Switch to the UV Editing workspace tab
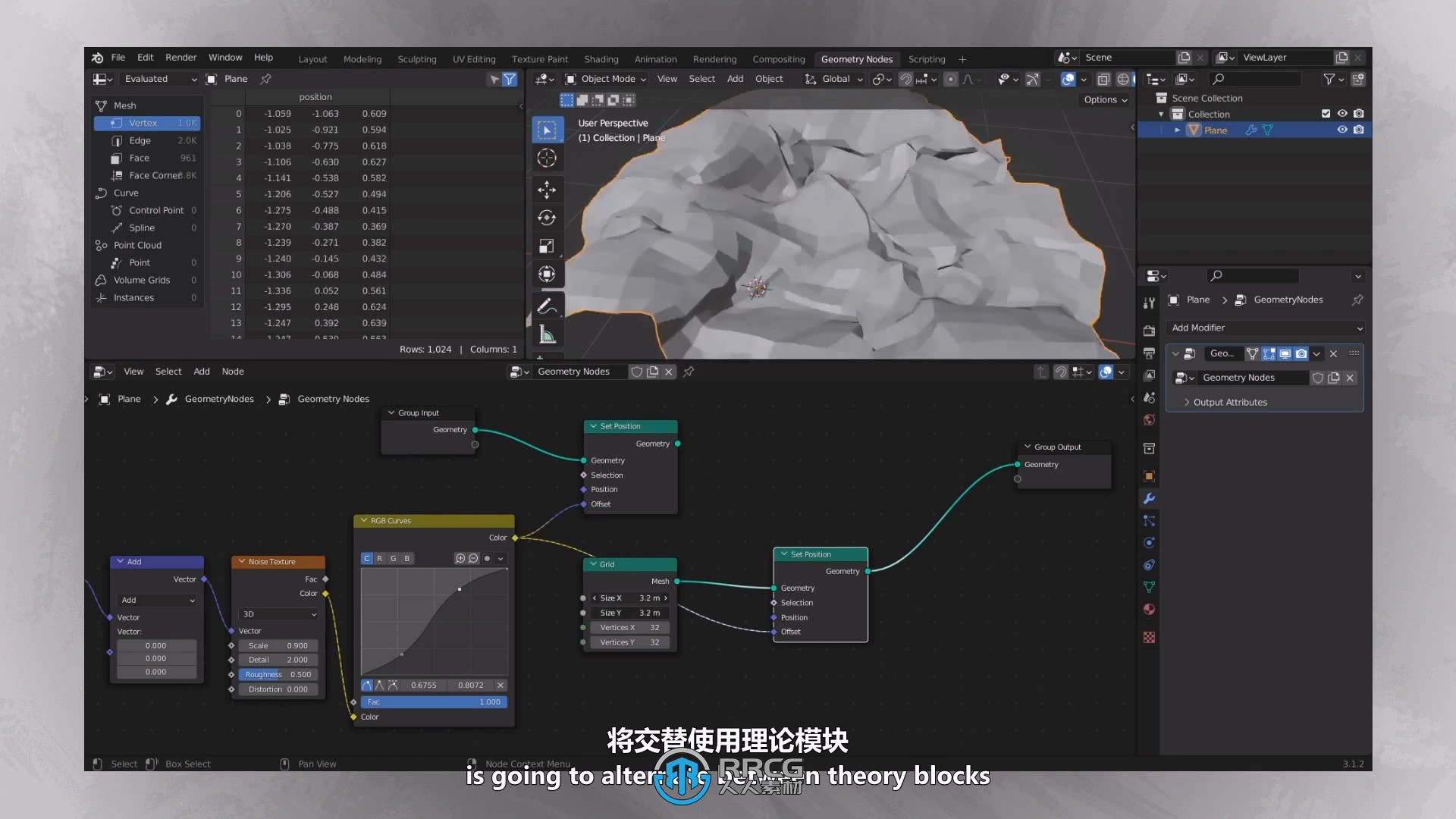 (x=474, y=59)
